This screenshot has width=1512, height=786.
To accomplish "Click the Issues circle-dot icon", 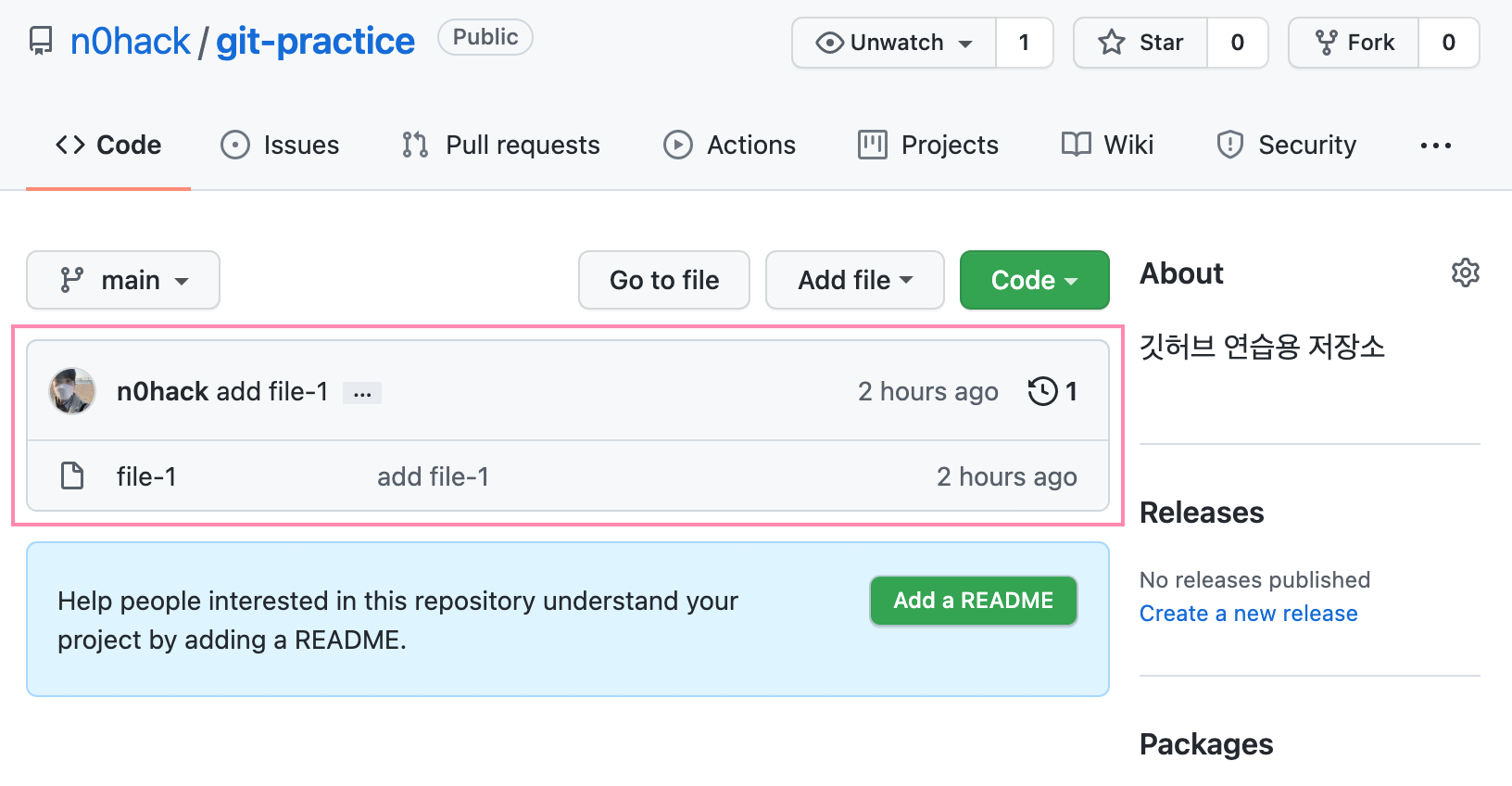I will point(235,146).
